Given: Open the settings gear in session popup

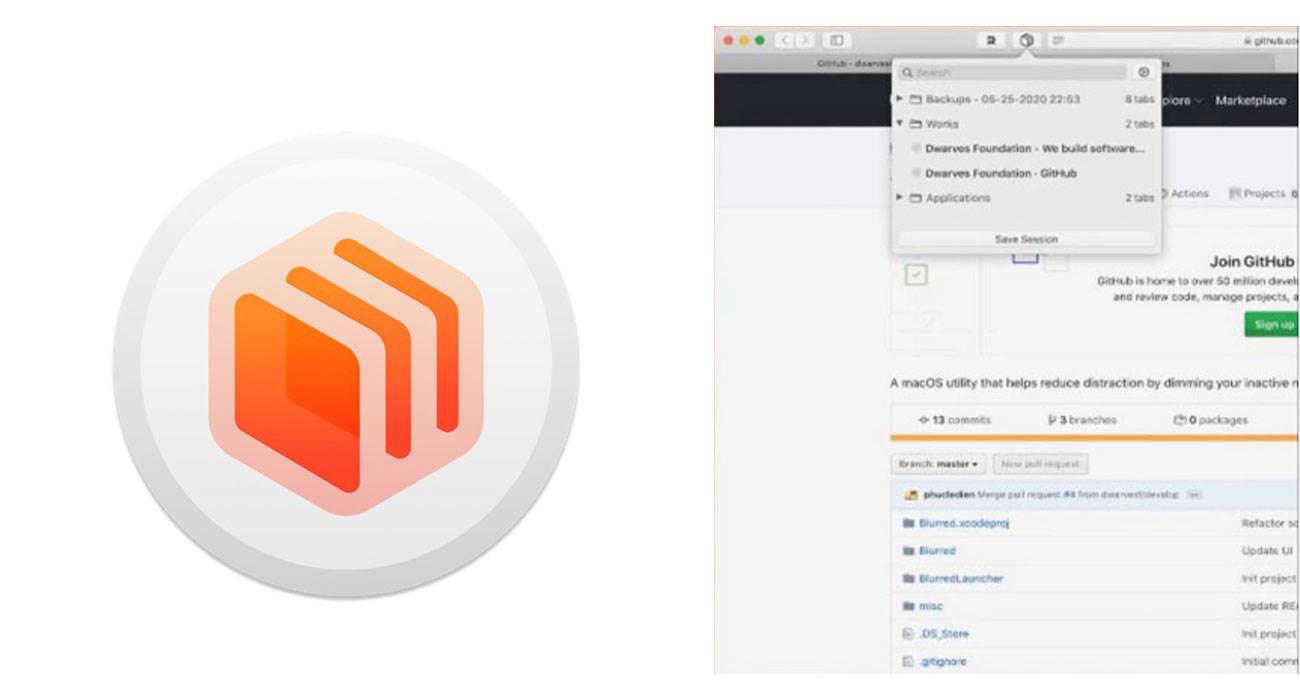Looking at the screenshot, I should click(1144, 73).
